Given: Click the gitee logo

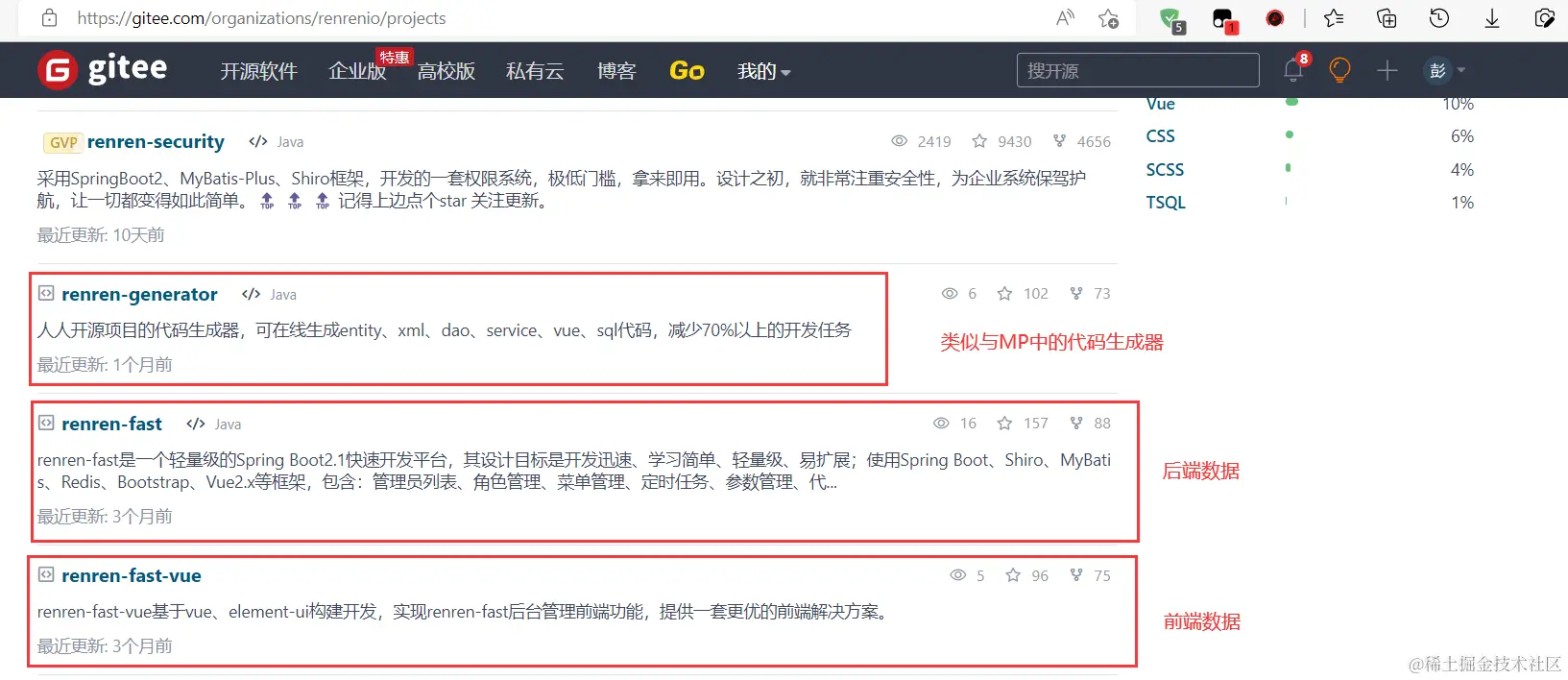Looking at the screenshot, I should [x=103, y=69].
